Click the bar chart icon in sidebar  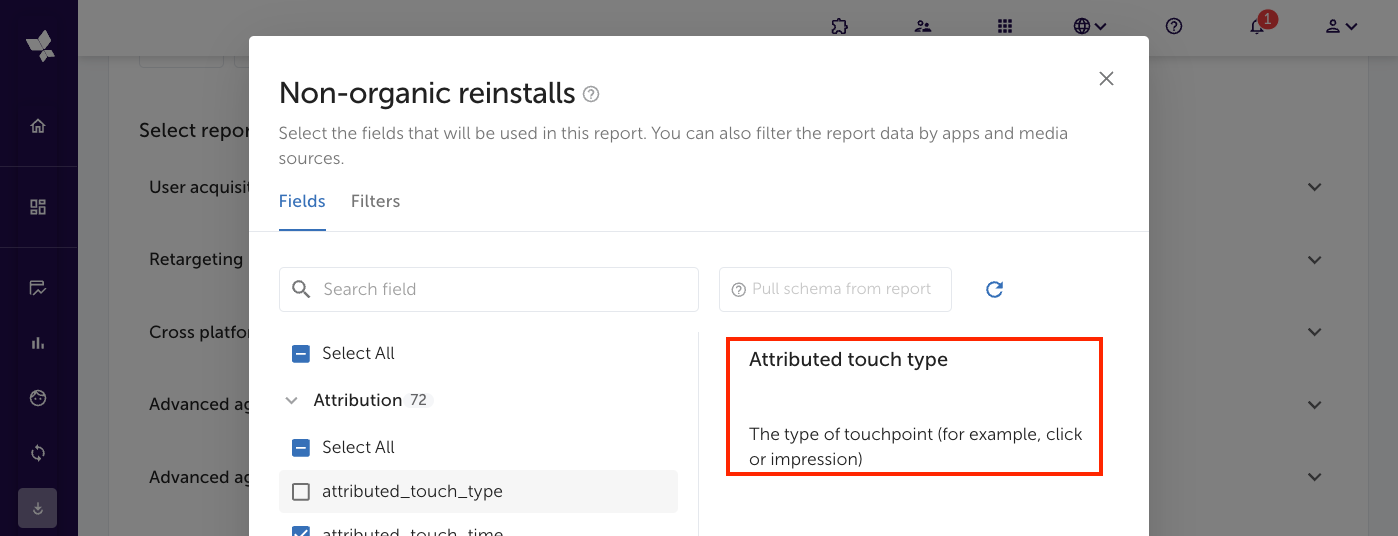click(x=38, y=343)
